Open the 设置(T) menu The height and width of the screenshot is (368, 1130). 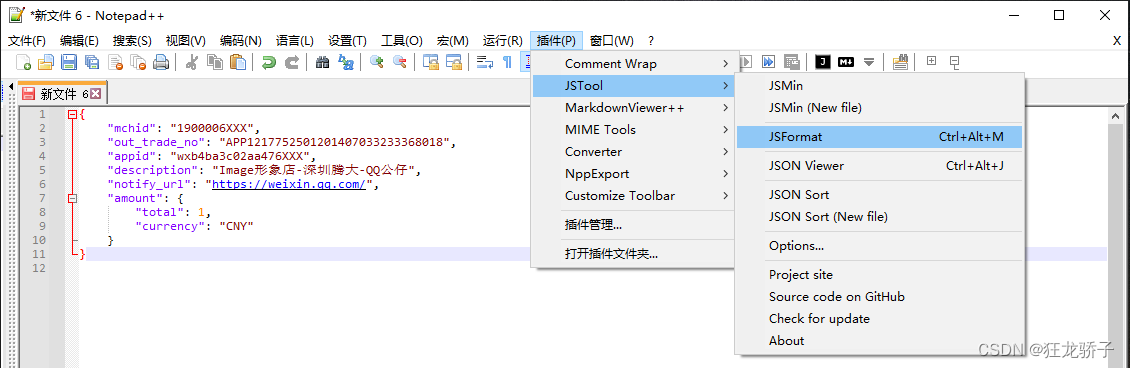point(347,40)
